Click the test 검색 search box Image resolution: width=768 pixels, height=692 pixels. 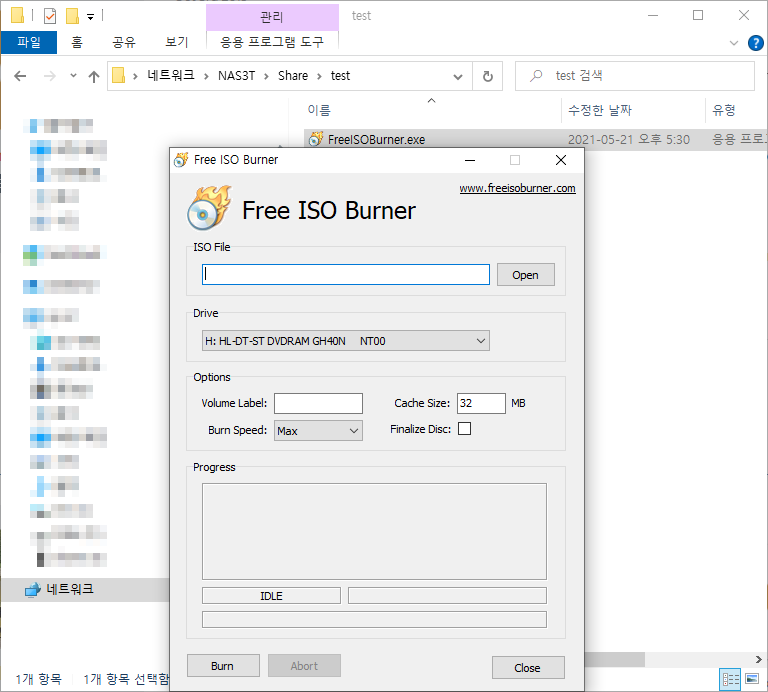point(635,76)
